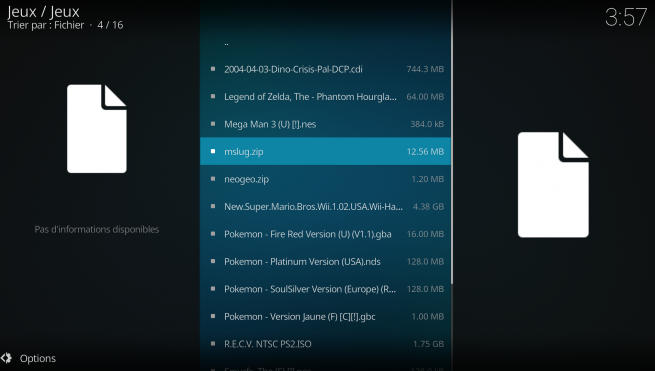This screenshot has width=655, height=371.
Task: Click the bullet icon beside neogeo.zip
Action: click(x=213, y=179)
